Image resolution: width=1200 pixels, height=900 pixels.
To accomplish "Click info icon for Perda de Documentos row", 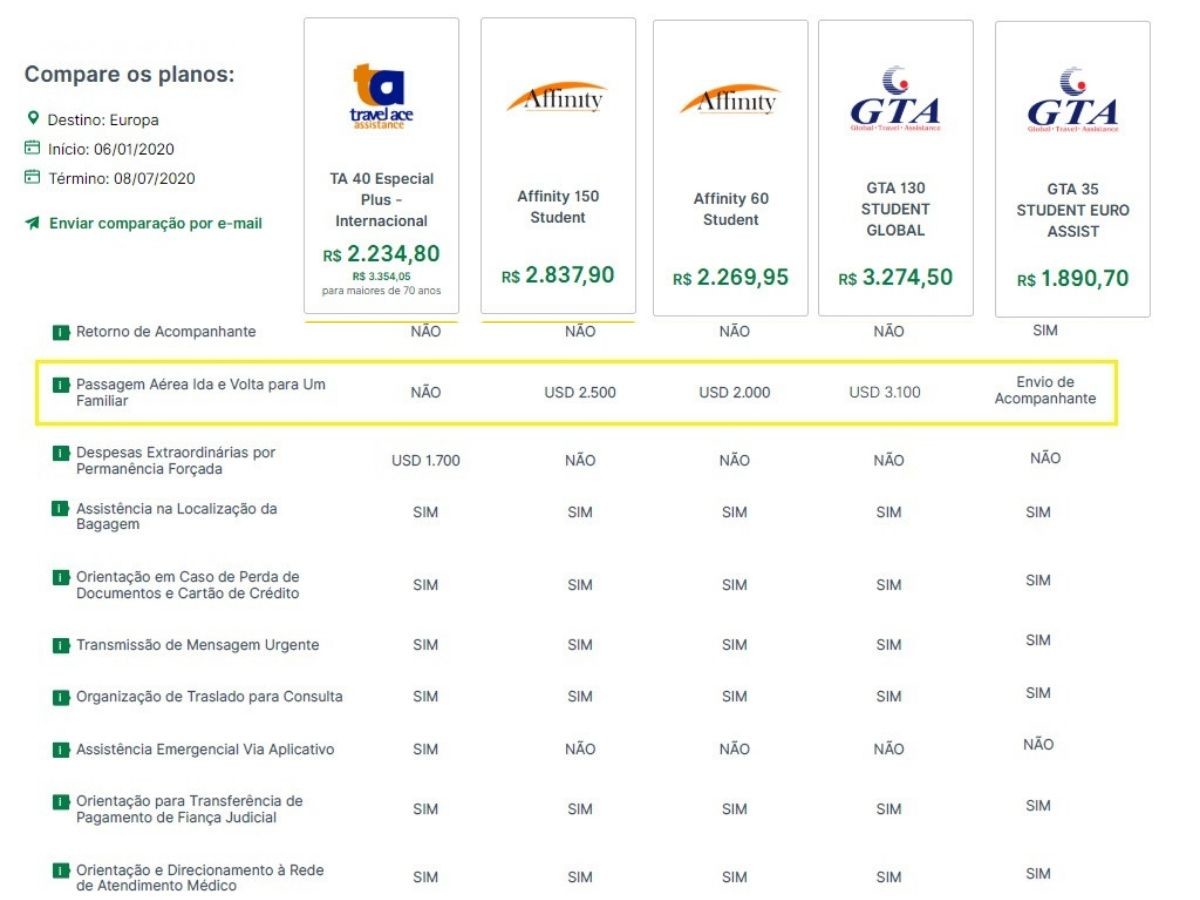I will click(x=61, y=577).
